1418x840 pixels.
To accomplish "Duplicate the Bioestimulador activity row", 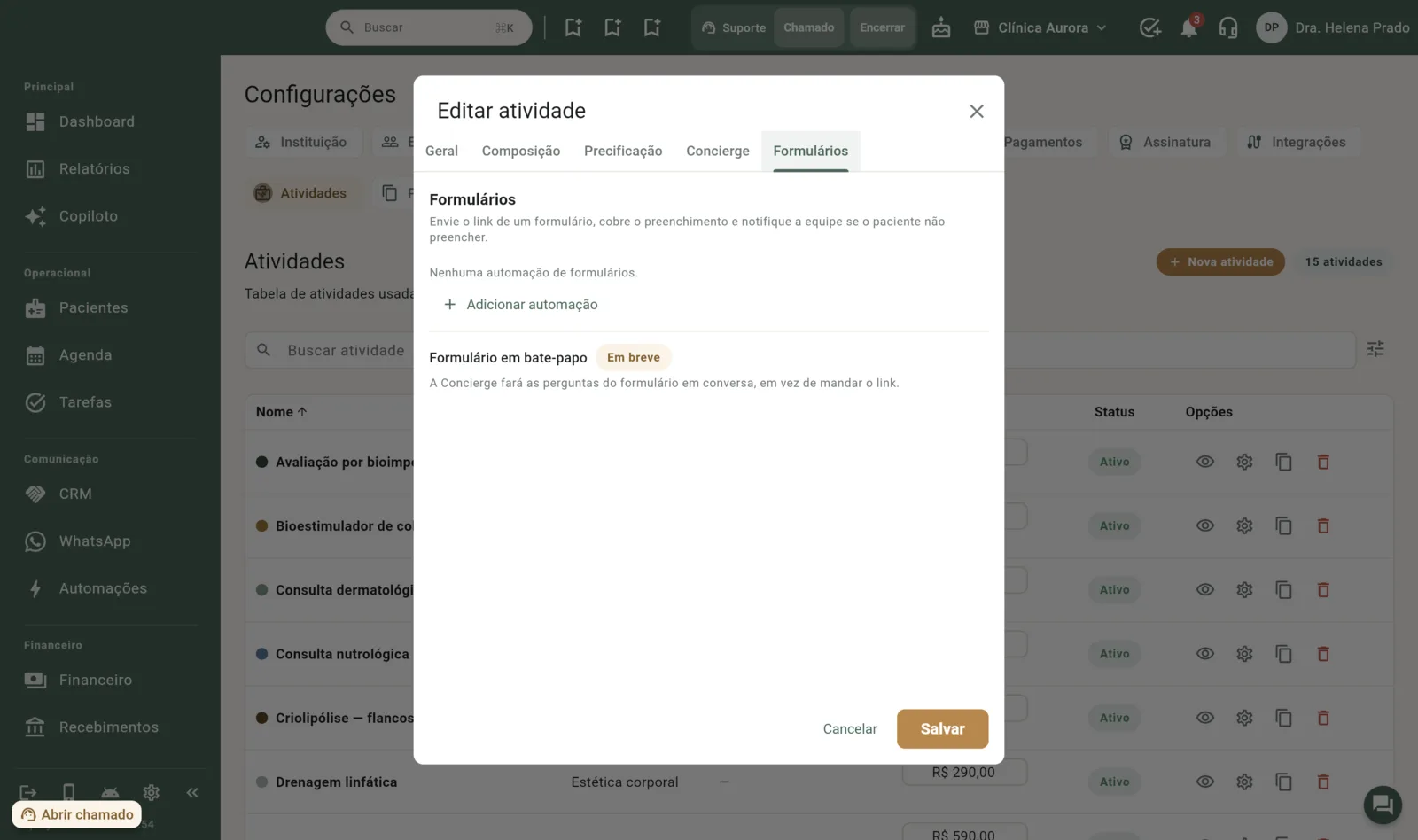I will 1283,526.
